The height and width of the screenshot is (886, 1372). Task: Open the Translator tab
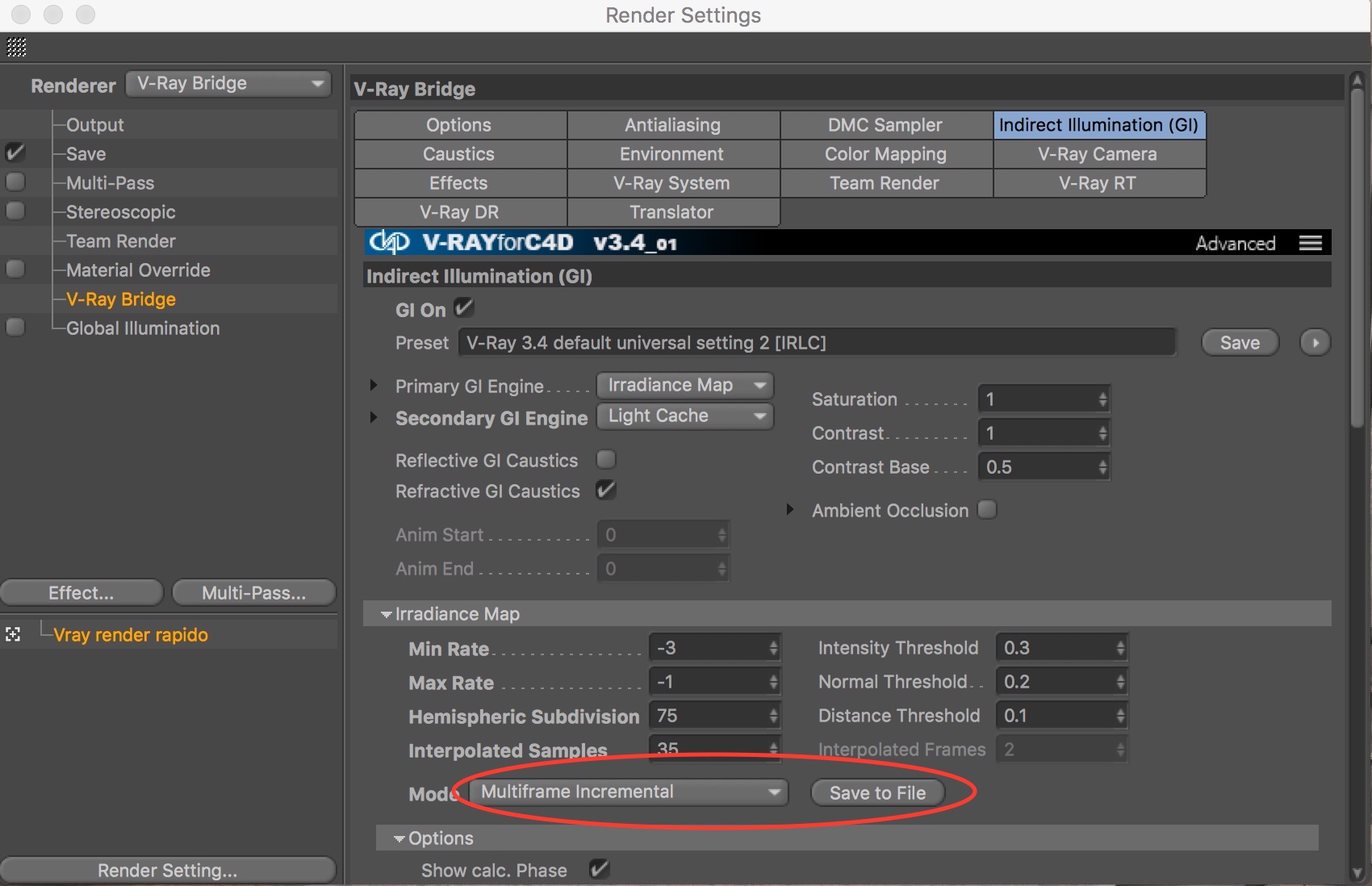tap(673, 212)
